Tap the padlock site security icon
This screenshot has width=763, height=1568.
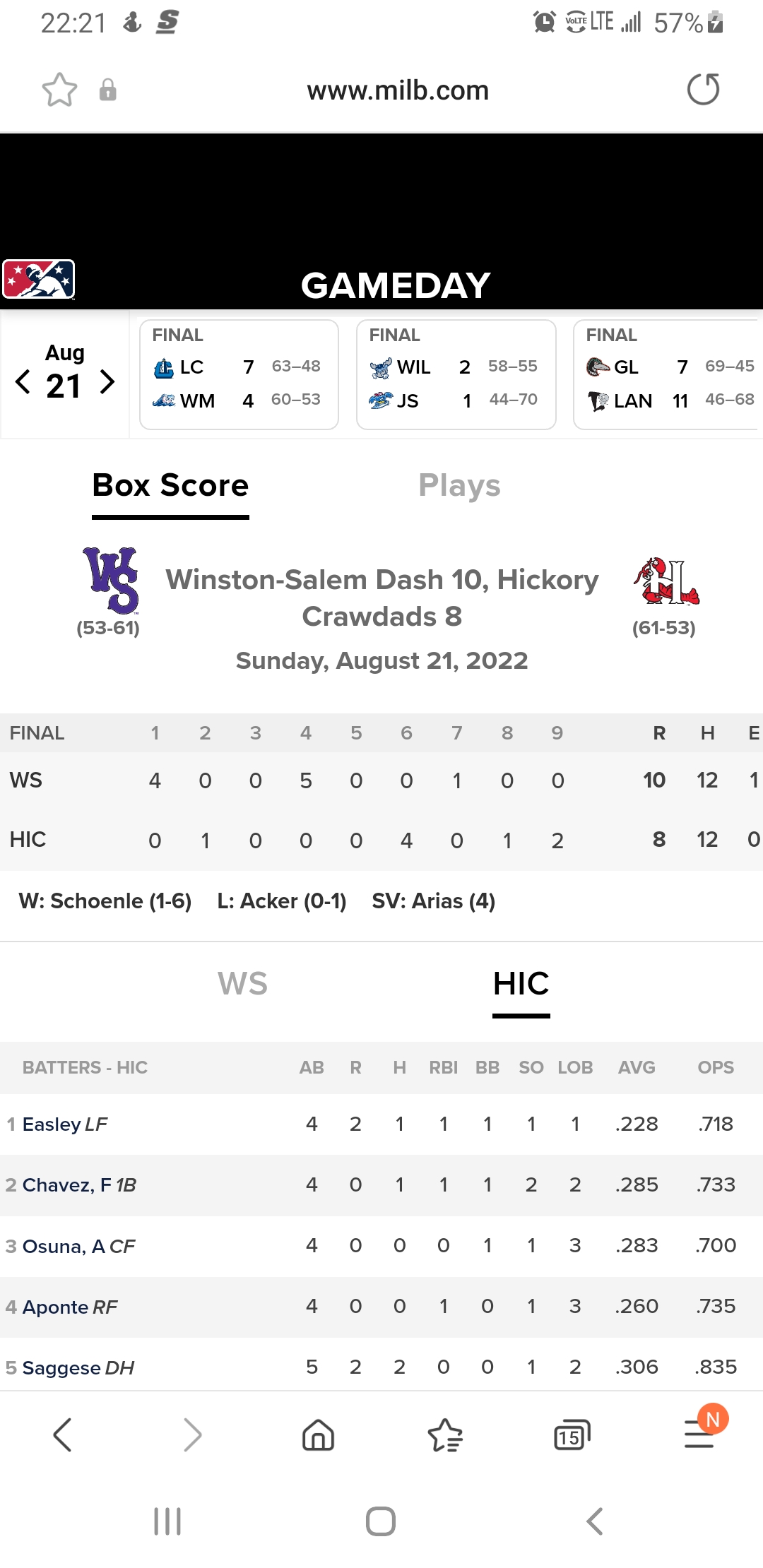[107, 90]
